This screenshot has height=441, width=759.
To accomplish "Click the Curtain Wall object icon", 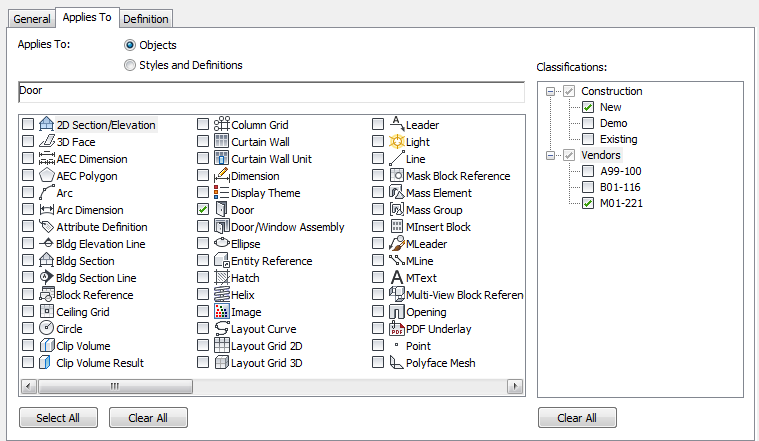I will coord(222,142).
